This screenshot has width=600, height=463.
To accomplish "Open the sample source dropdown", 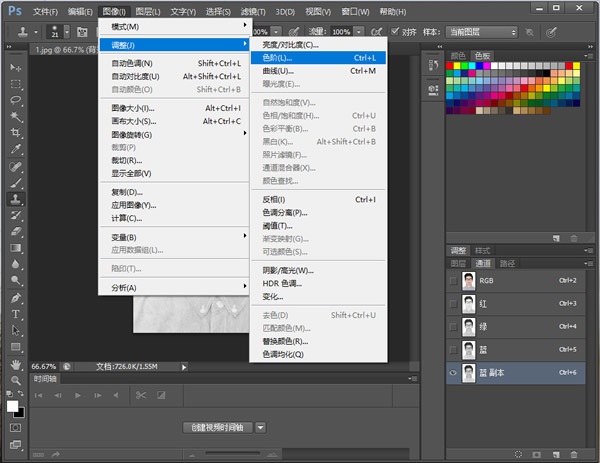I will tap(482, 32).
